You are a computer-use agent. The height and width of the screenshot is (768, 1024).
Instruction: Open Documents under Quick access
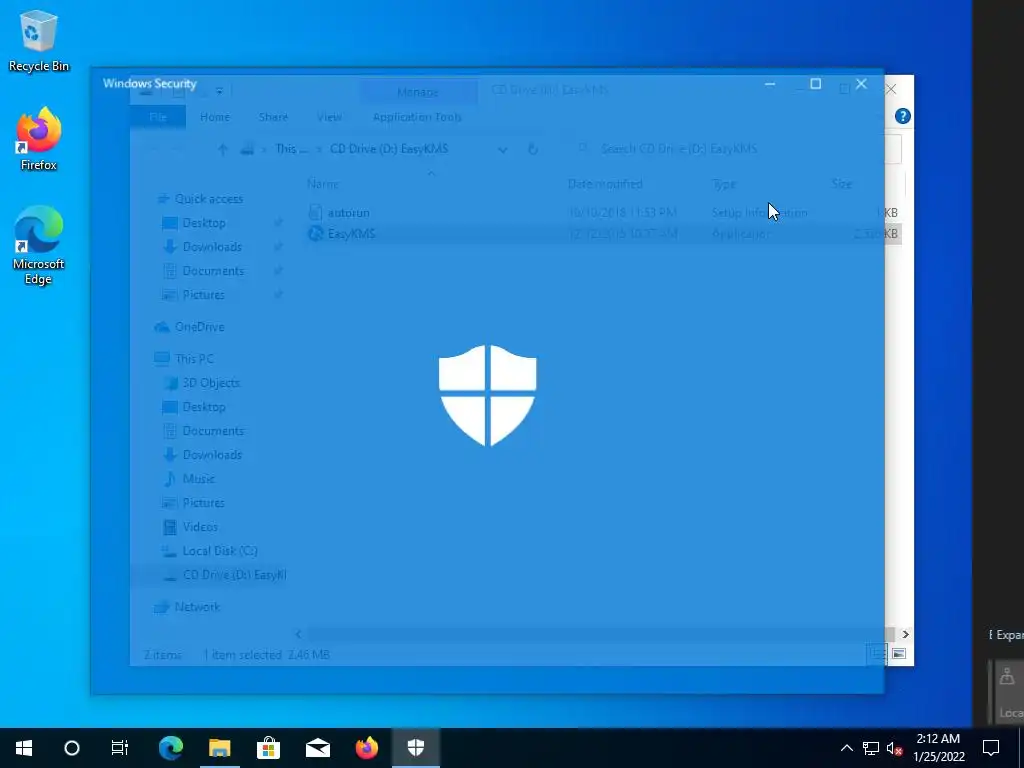coord(213,271)
